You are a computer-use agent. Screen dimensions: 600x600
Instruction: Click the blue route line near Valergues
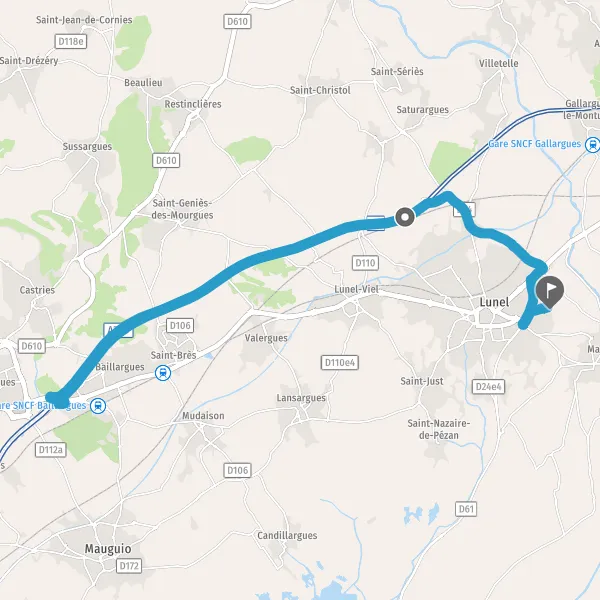point(264,257)
